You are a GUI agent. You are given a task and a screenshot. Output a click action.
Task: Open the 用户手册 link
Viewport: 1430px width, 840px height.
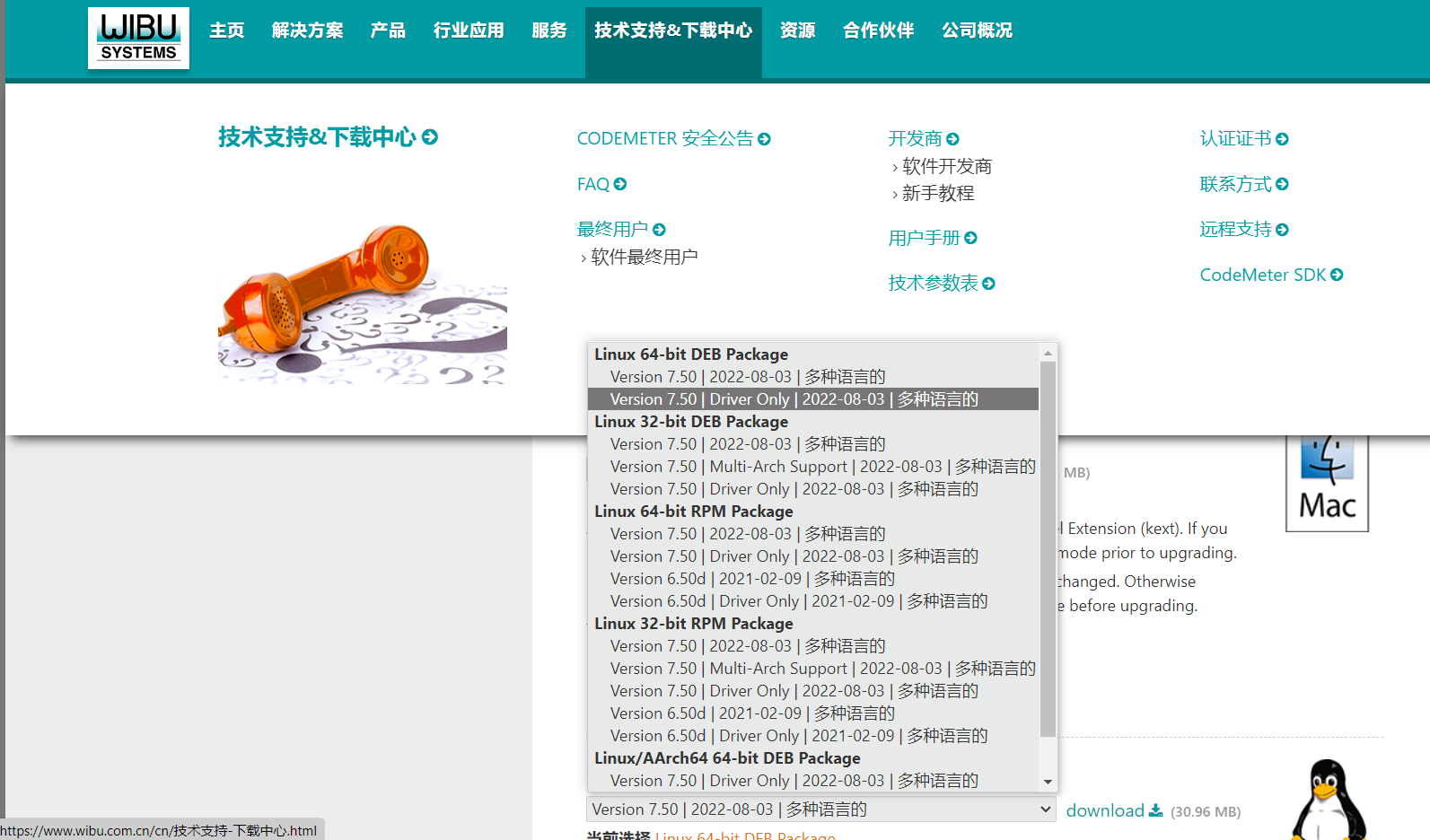924,238
